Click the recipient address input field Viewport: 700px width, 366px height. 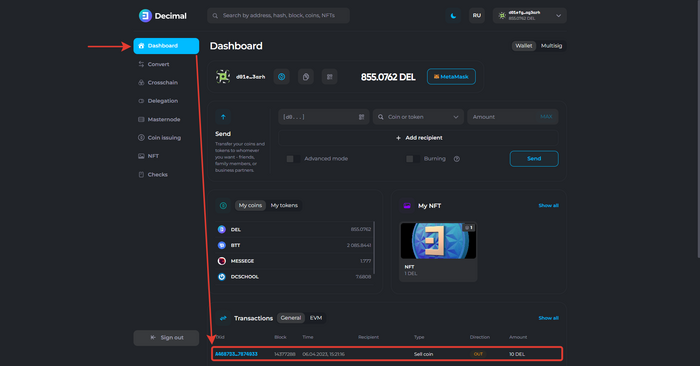pyautogui.click(x=324, y=117)
